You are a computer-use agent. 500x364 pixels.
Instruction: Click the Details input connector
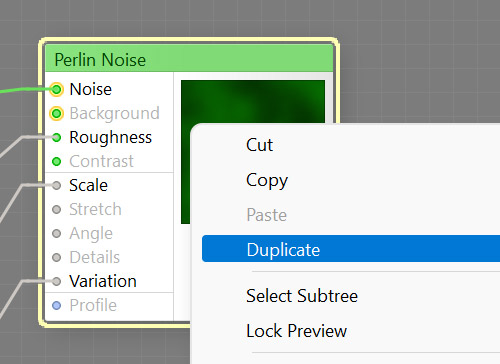[57, 257]
